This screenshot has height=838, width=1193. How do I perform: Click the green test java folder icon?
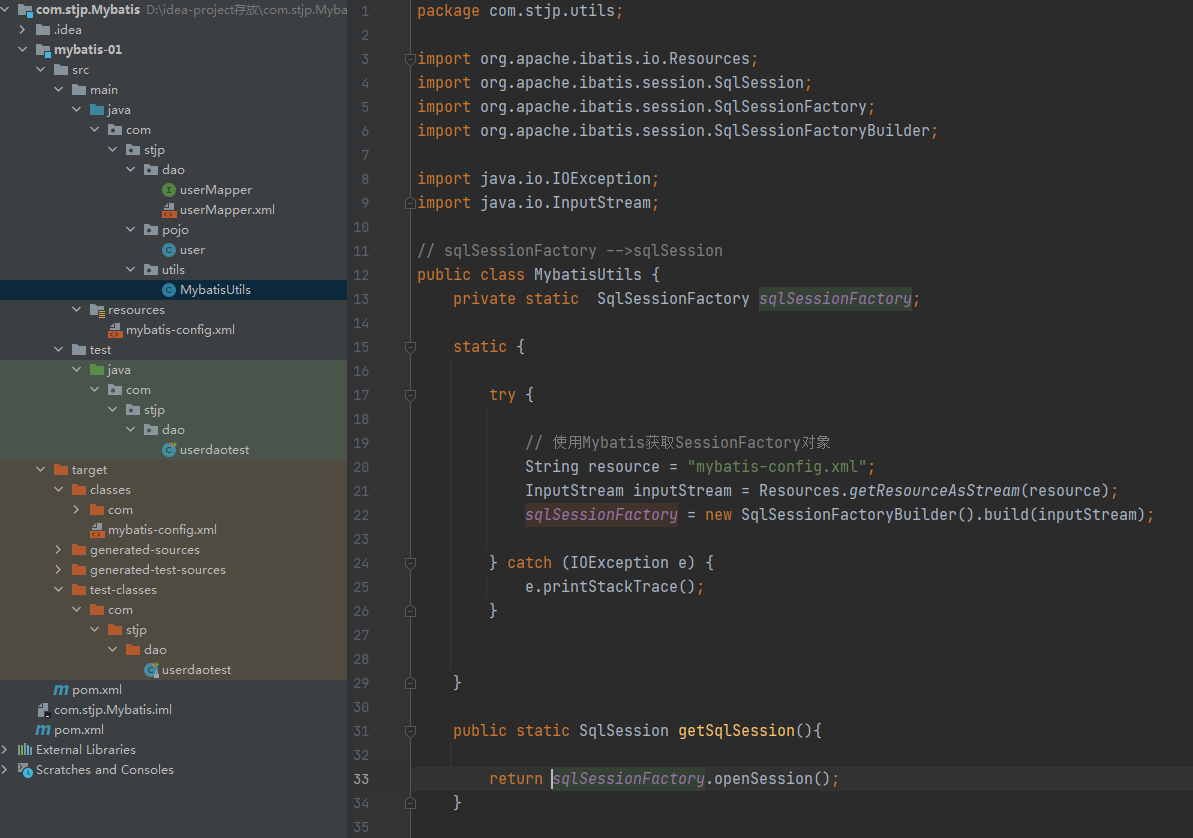(97, 370)
